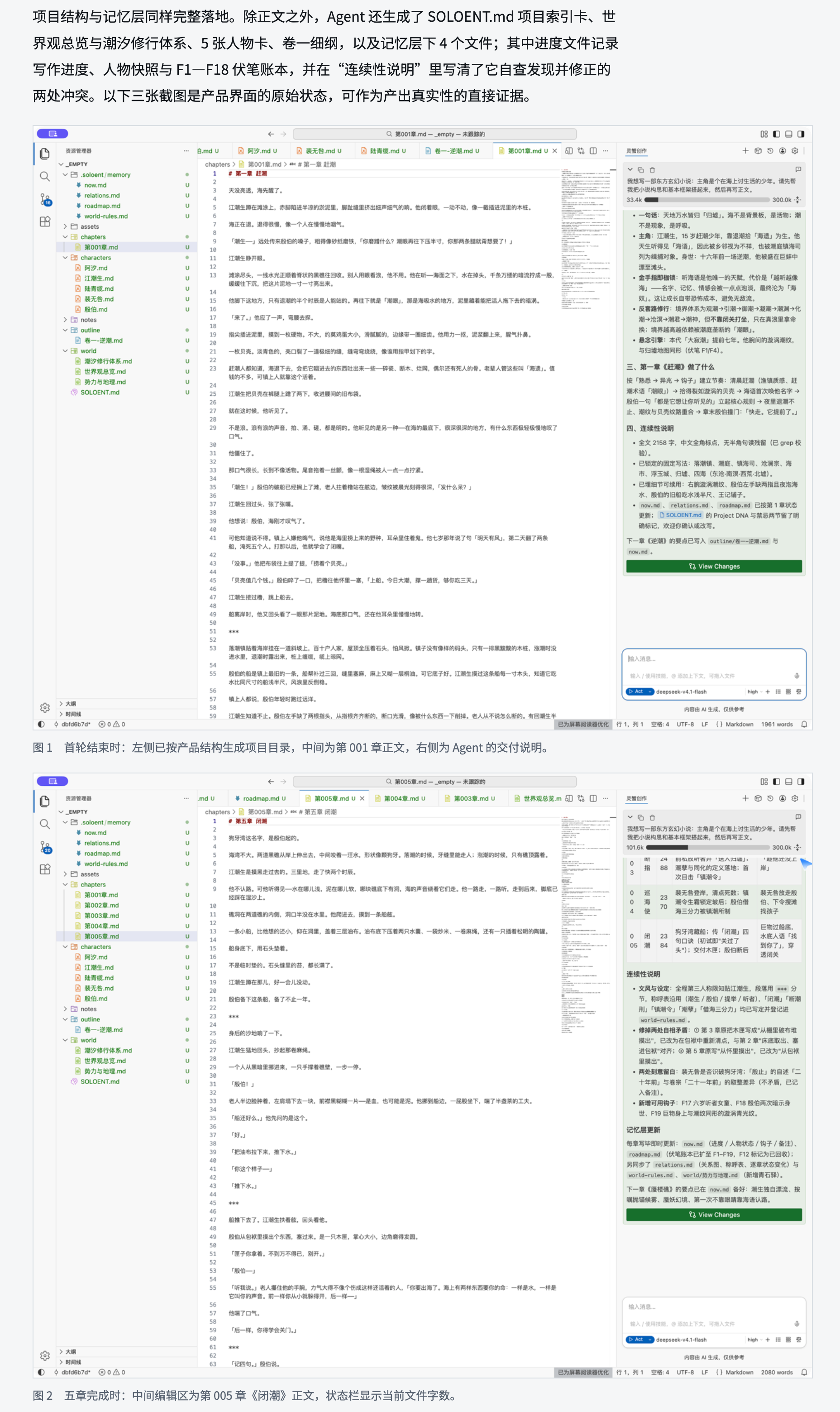The height and width of the screenshot is (1412, 840).
Task: Open Source Control showing badge 20
Action: tap(45, 847)
